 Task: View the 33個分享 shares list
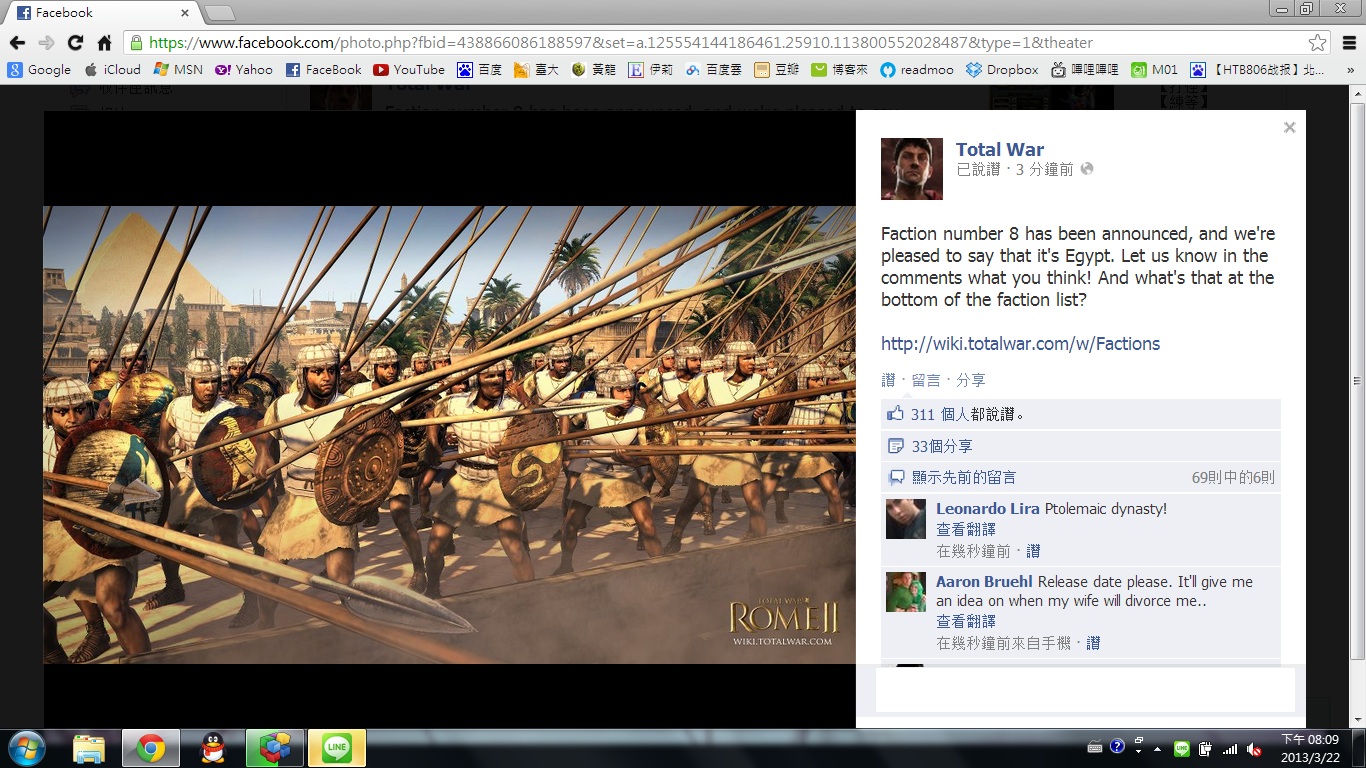[942, 446]
